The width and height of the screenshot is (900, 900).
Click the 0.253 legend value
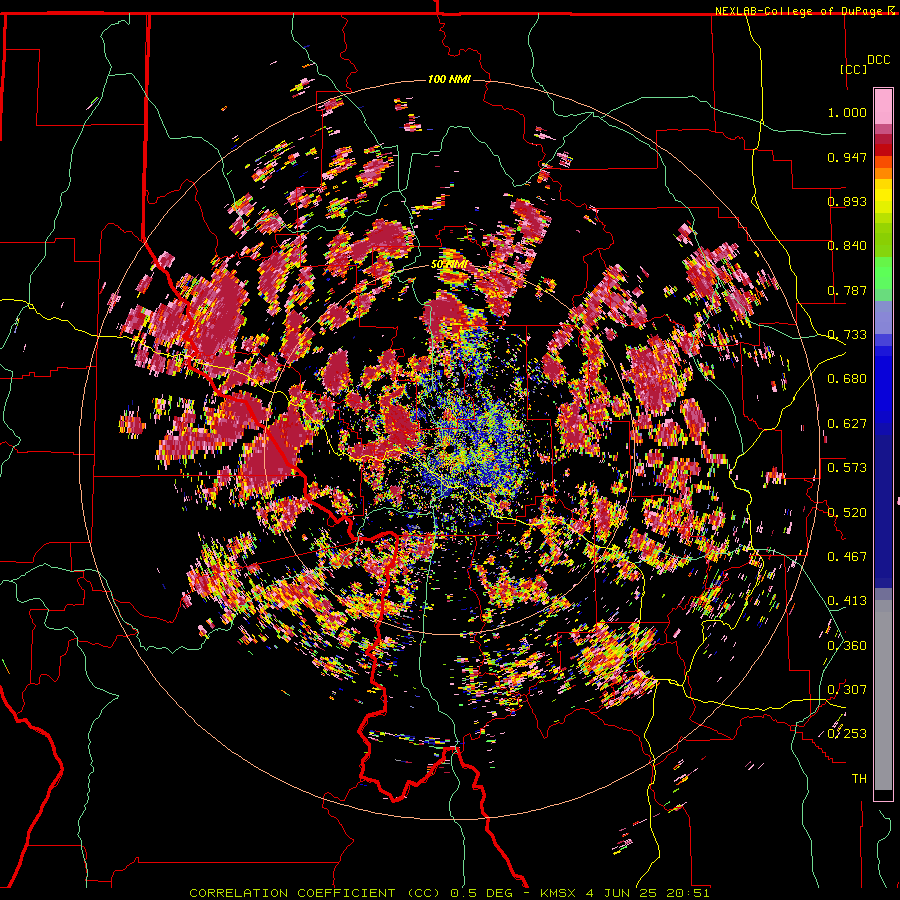(847, 734)
